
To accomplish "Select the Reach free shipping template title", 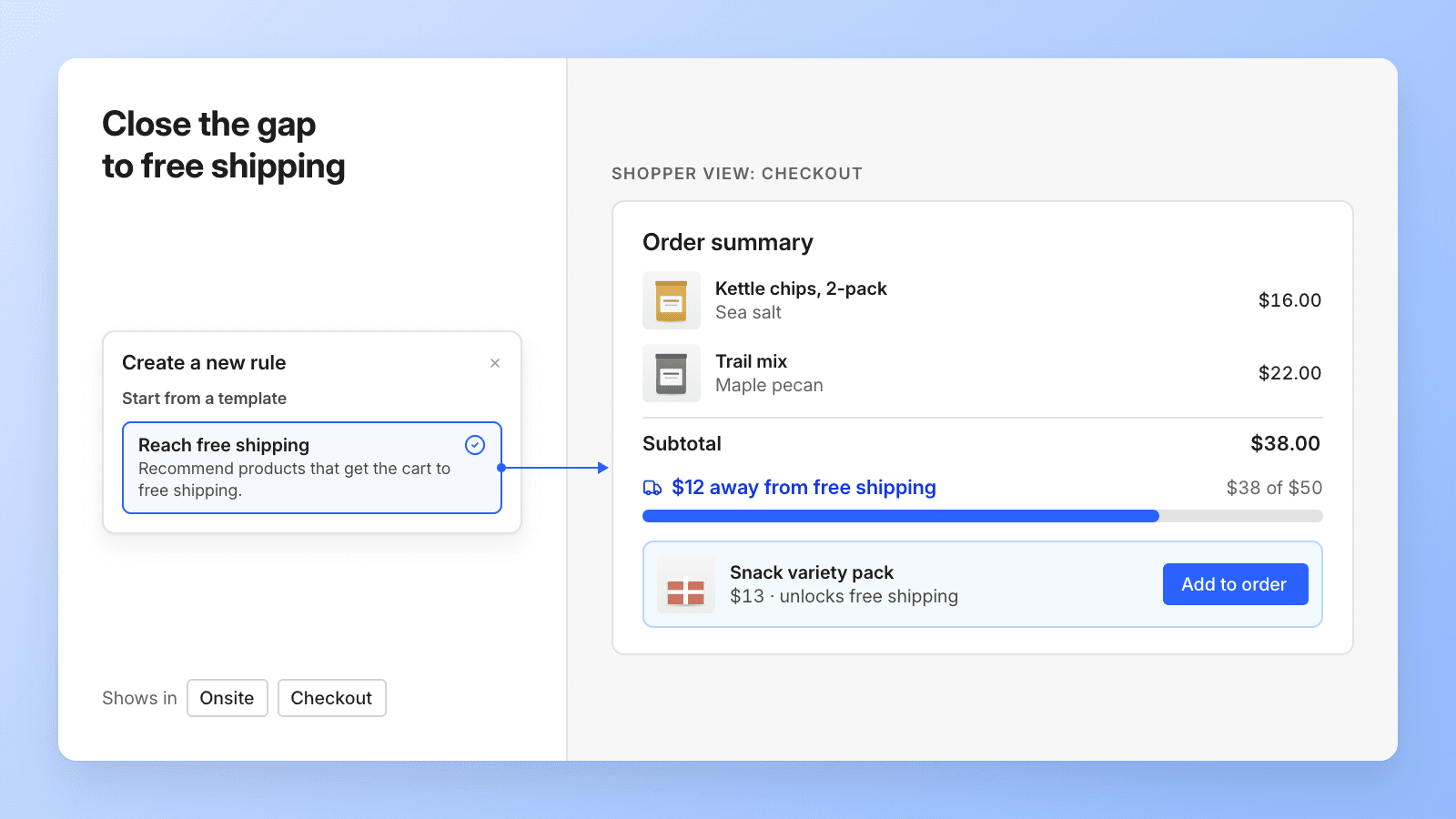I will 224,445.
